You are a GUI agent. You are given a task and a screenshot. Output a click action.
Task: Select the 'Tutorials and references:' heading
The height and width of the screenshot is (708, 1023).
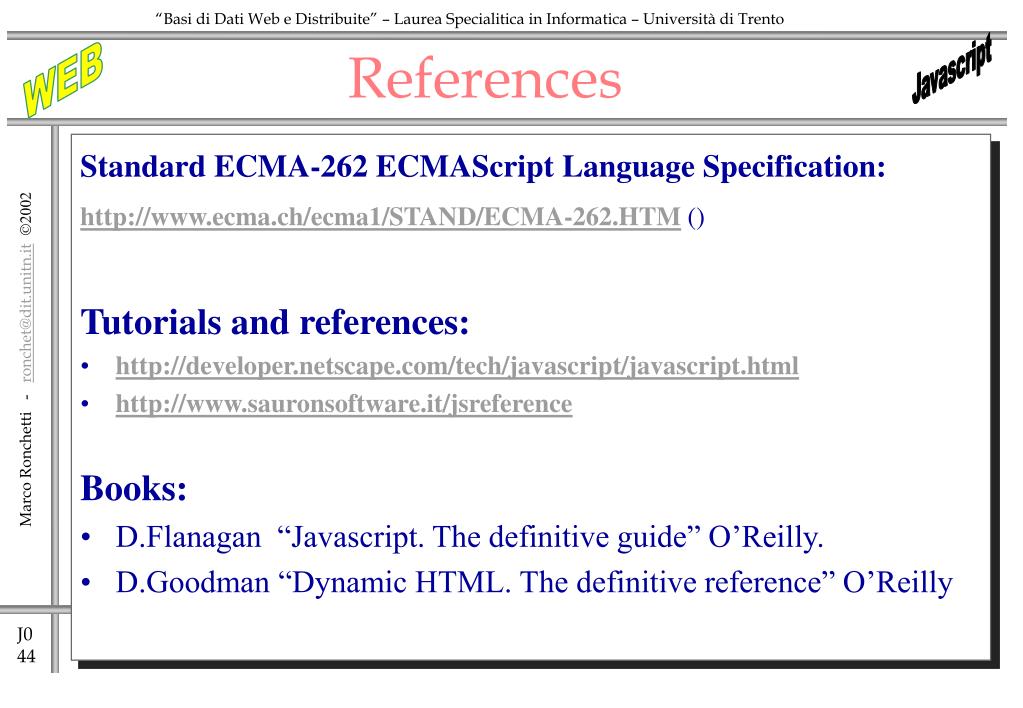pyautogui.click(x=275, y=322)
